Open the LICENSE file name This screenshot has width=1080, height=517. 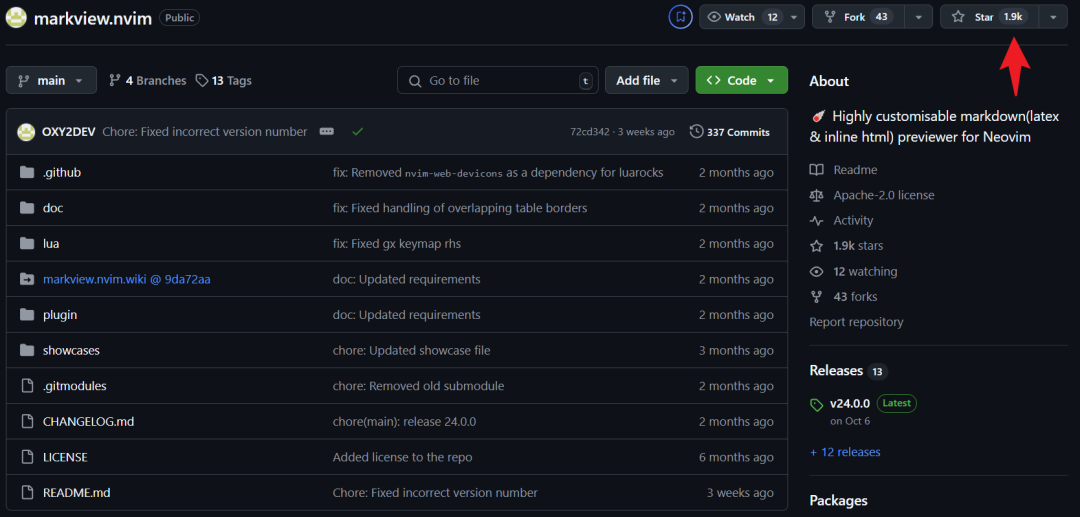point(65,457)
